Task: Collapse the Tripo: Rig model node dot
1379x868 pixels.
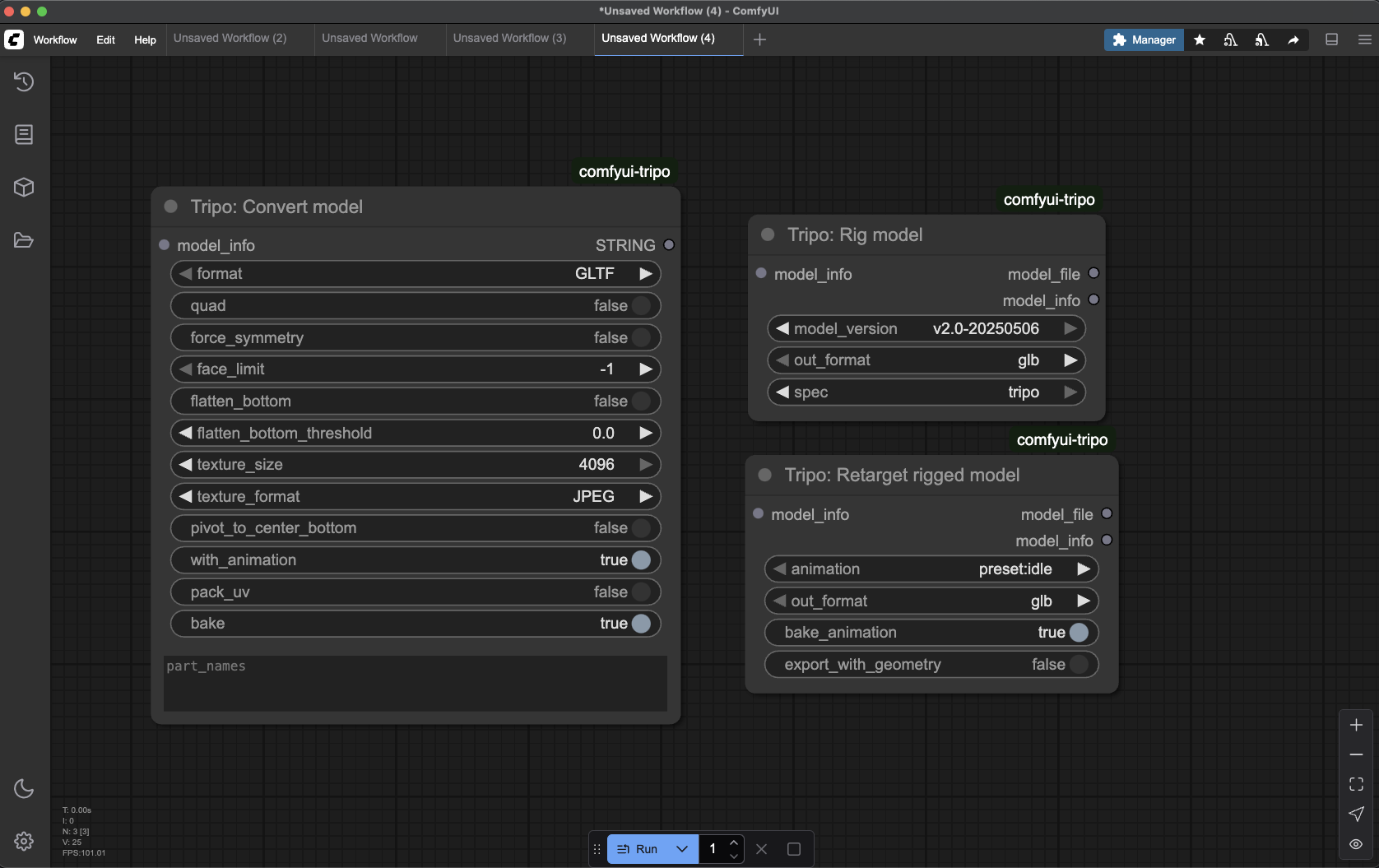Action: tap(768, 234)
